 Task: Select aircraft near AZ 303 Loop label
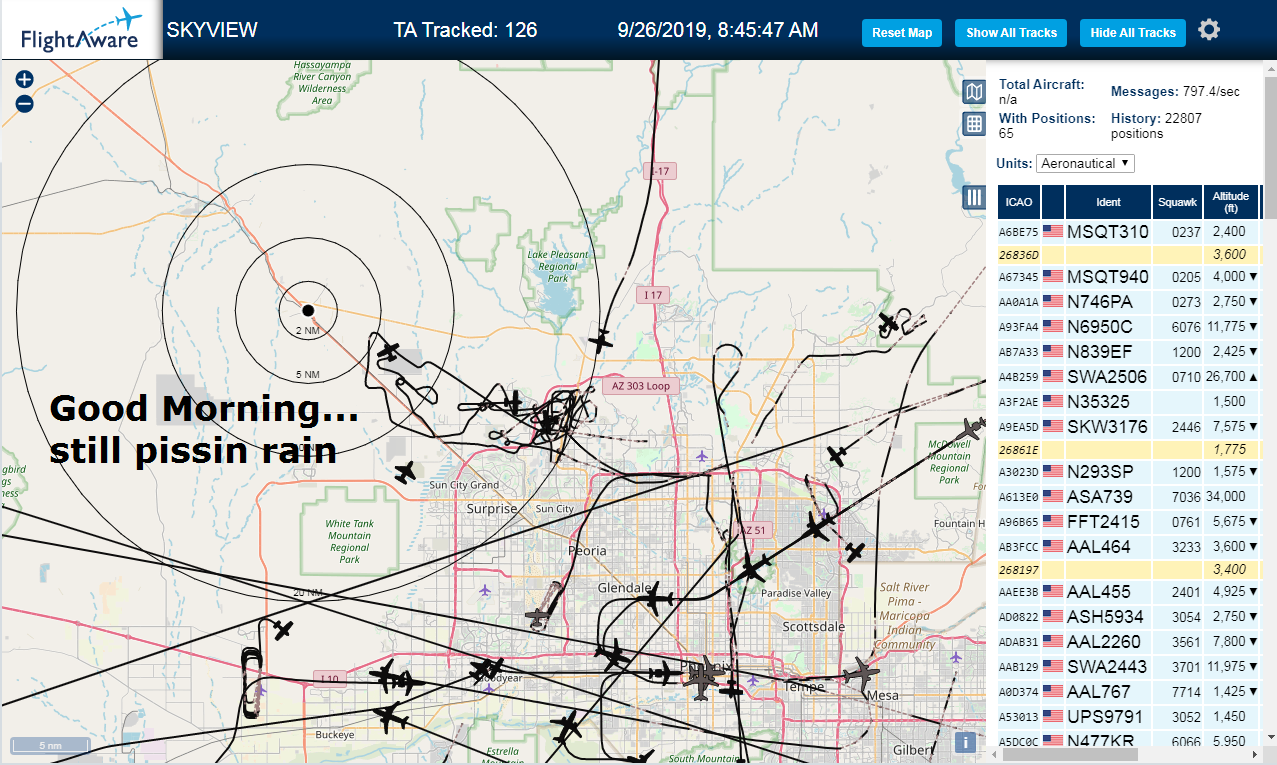click(600, 340)
